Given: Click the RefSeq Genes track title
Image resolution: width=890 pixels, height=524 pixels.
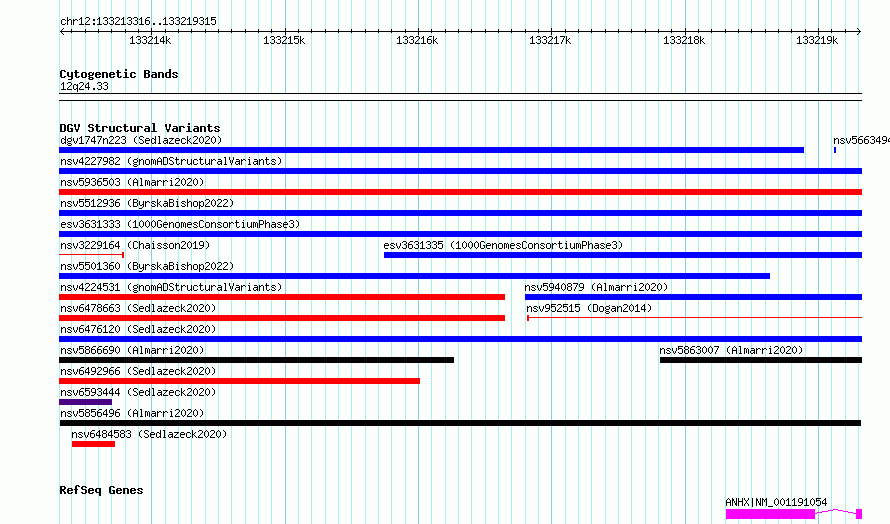Looking at the screenshot, I should (101, 490).
